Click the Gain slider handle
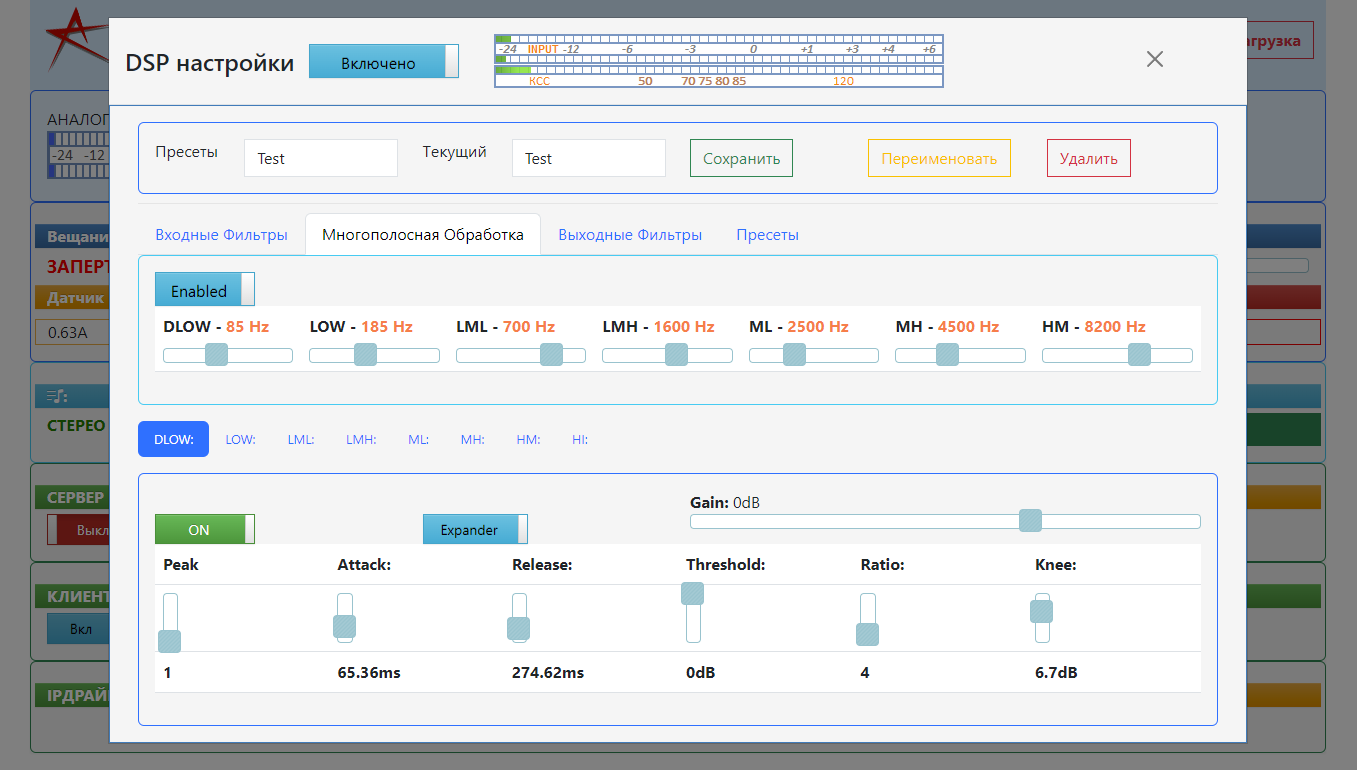The width and height of the screenshot is (1357, 770). pyautogui.click(x=1030, y=521)
